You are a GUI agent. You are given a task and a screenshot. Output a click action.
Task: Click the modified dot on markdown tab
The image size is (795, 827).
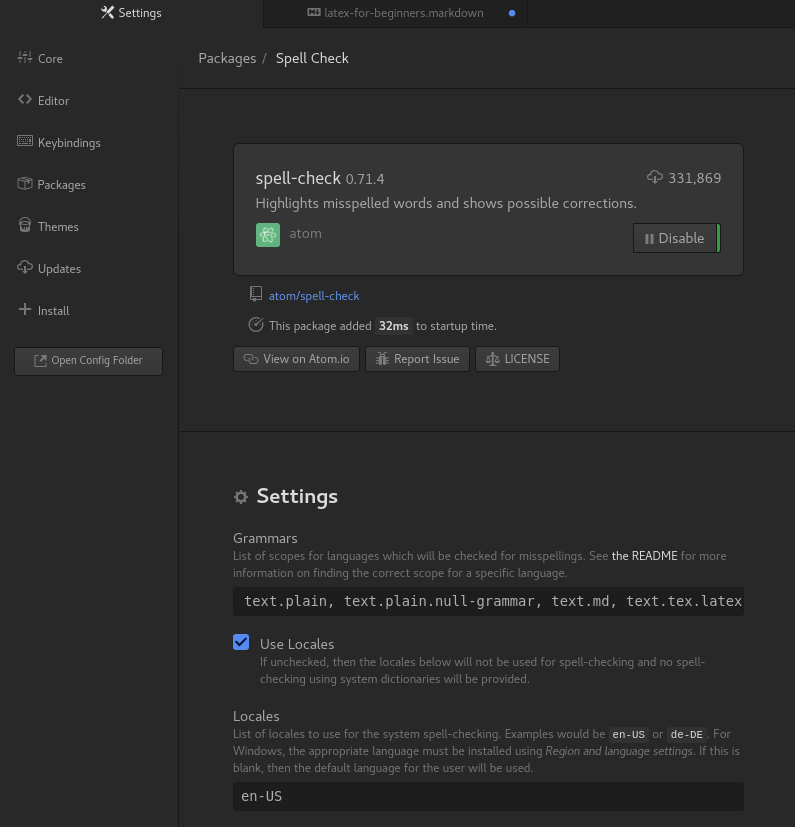[x=512, y=13]
